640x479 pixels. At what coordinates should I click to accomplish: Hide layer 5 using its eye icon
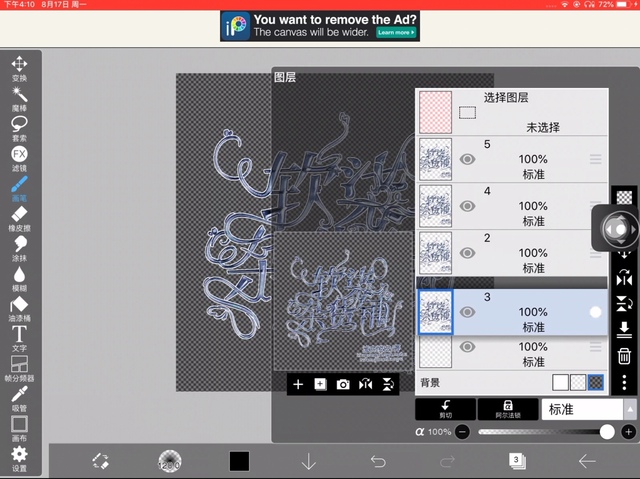(x=467, y=159)
